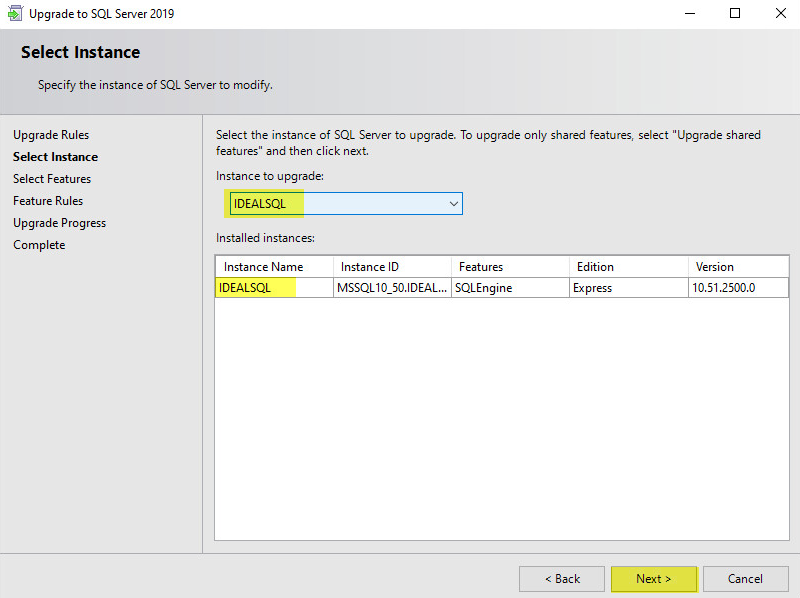Click the SQL Server setup icon in title bar

click(x=15, y=13)
